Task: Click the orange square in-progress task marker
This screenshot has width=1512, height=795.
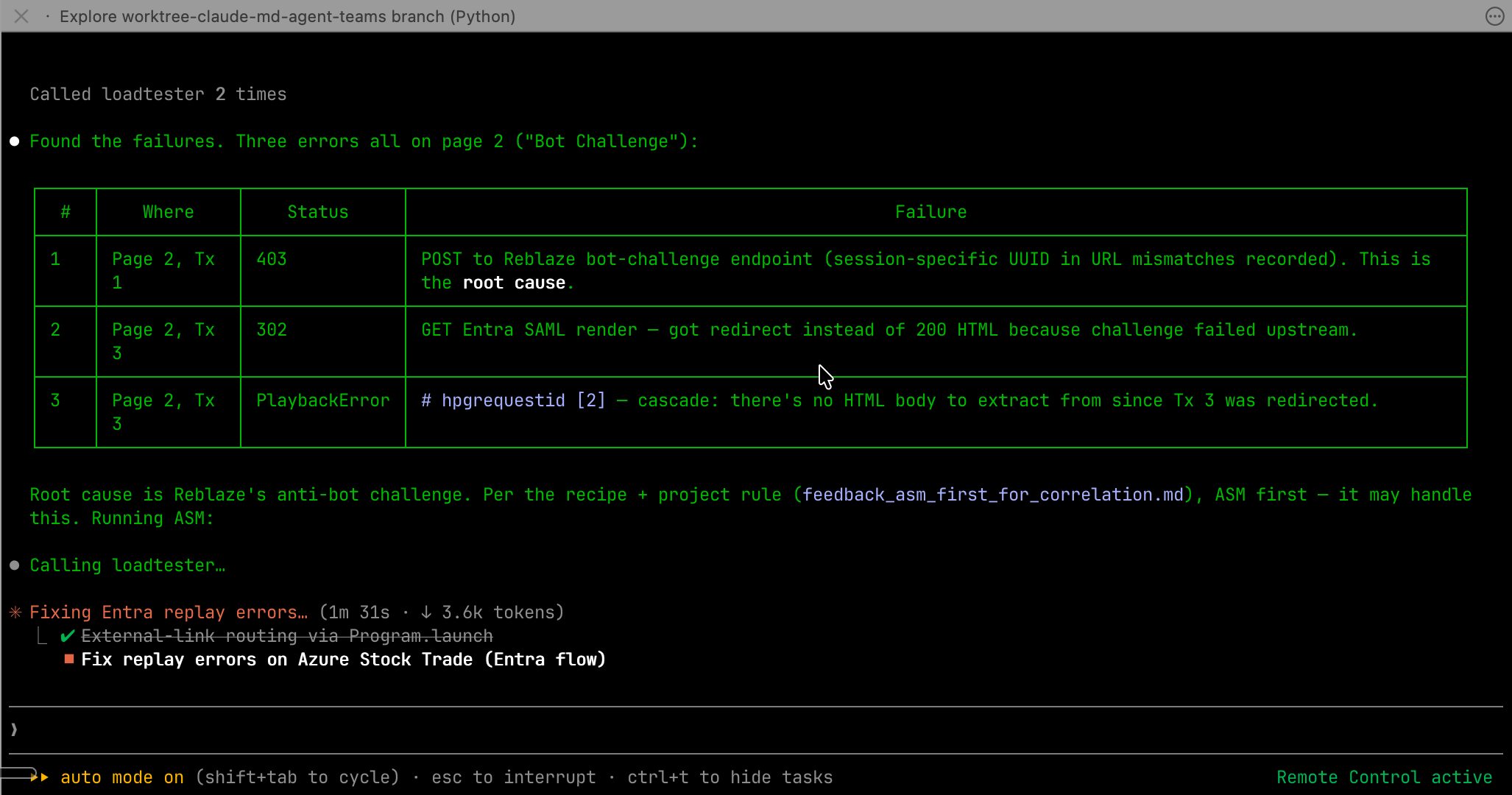Action: click(69, 659)
